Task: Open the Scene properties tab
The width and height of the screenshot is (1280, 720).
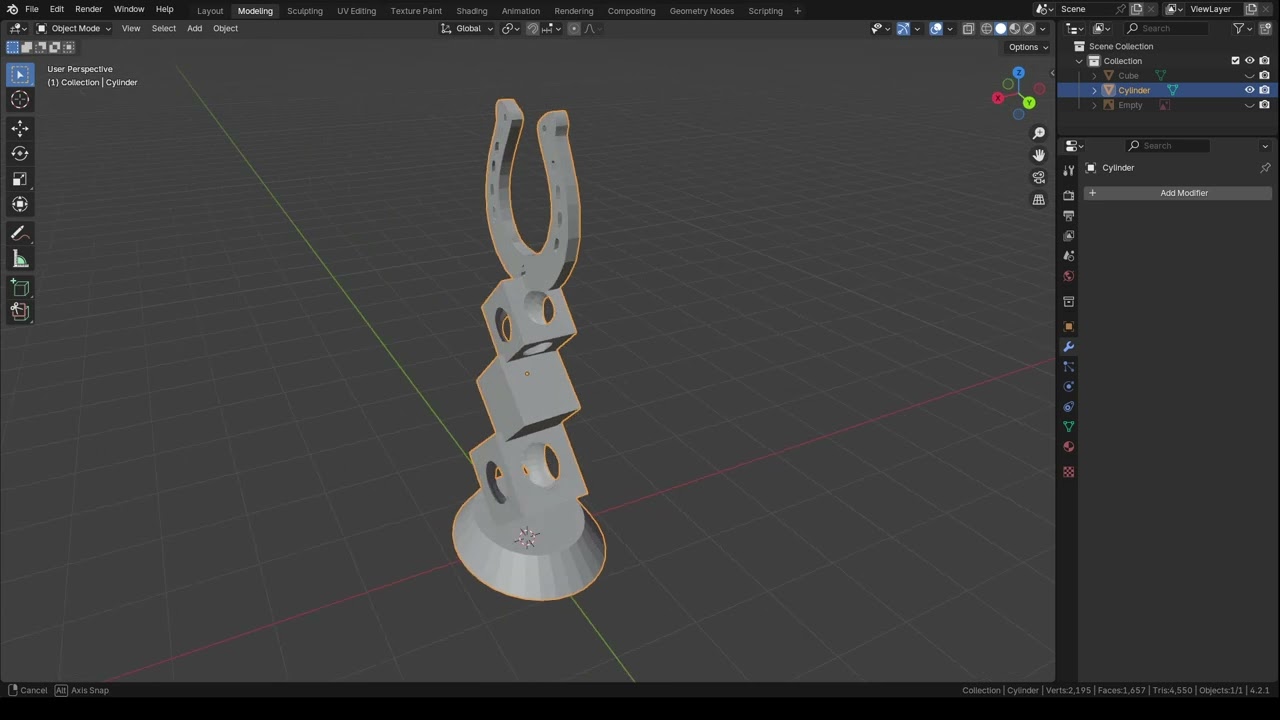Action: pos(1068,256)
